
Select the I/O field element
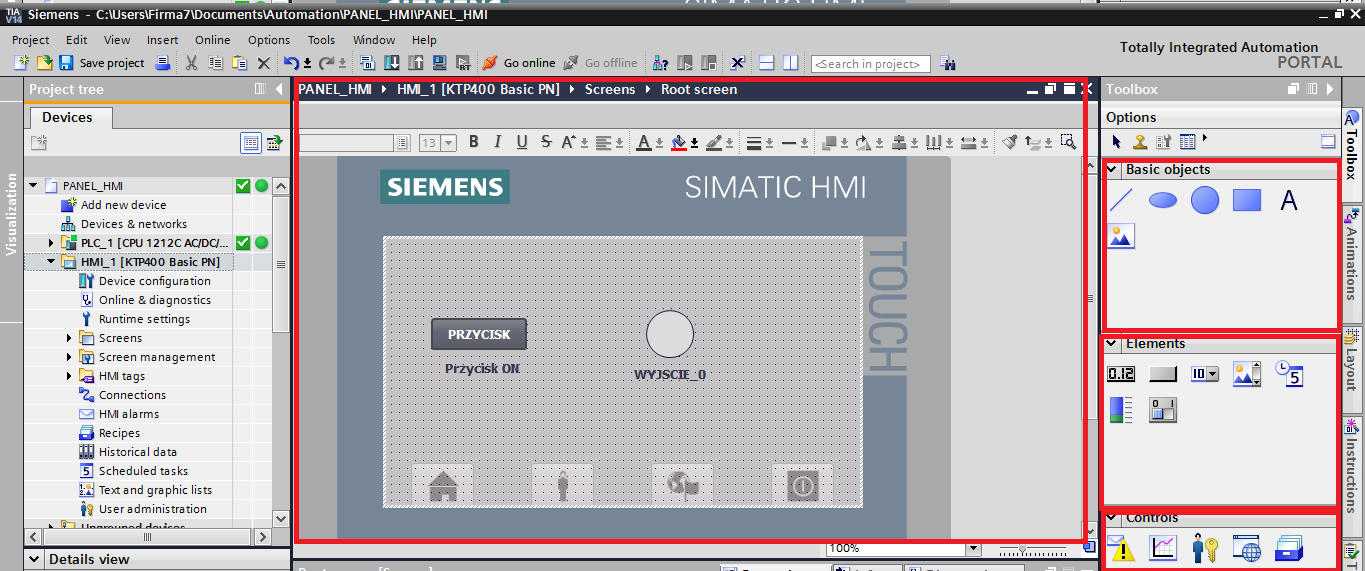[x=1121, y=374]
